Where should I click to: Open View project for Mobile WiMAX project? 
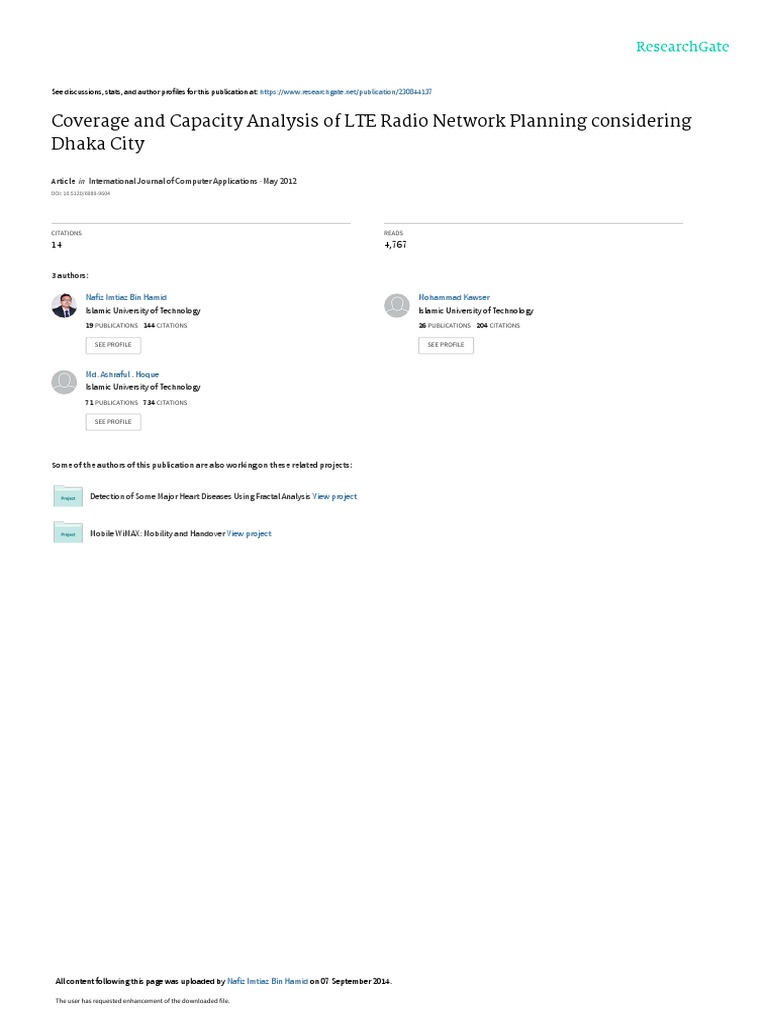click(249, 534)
